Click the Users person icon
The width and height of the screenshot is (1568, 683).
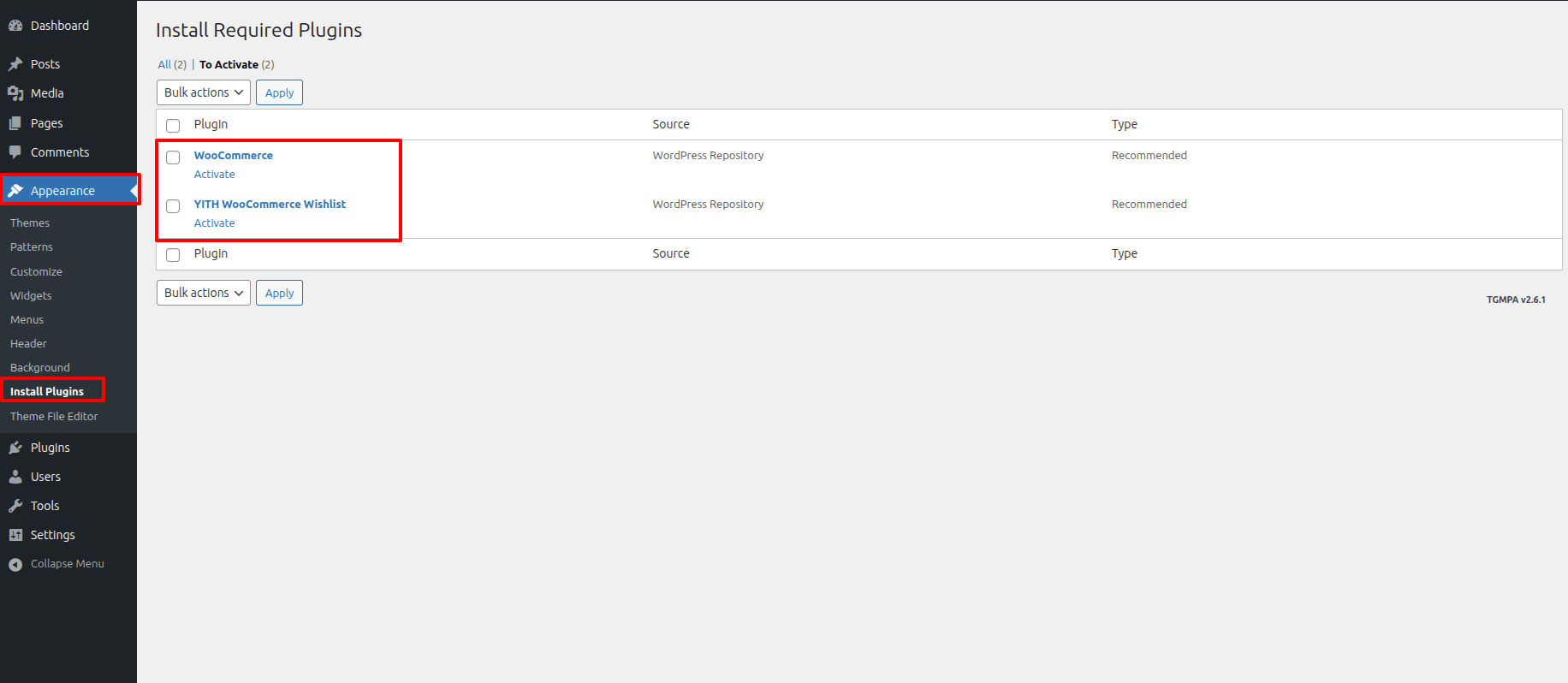click(x=15, y=477)
